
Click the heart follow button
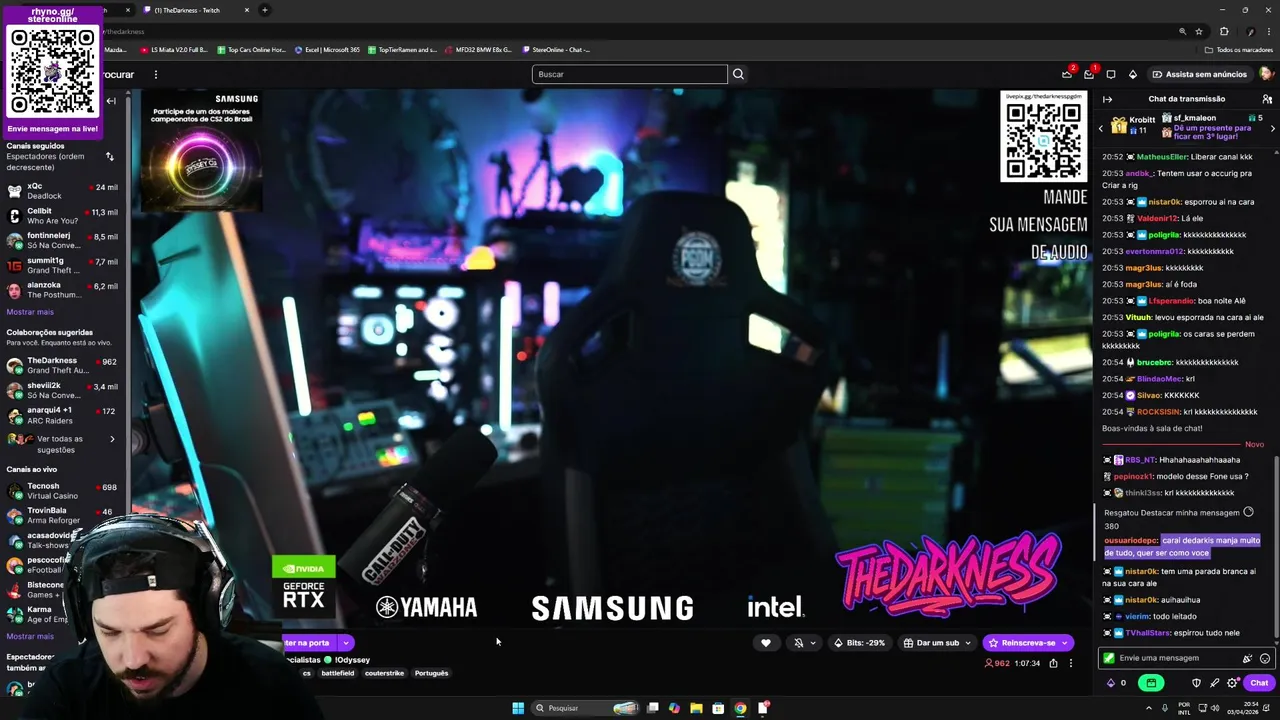[766, 643]
